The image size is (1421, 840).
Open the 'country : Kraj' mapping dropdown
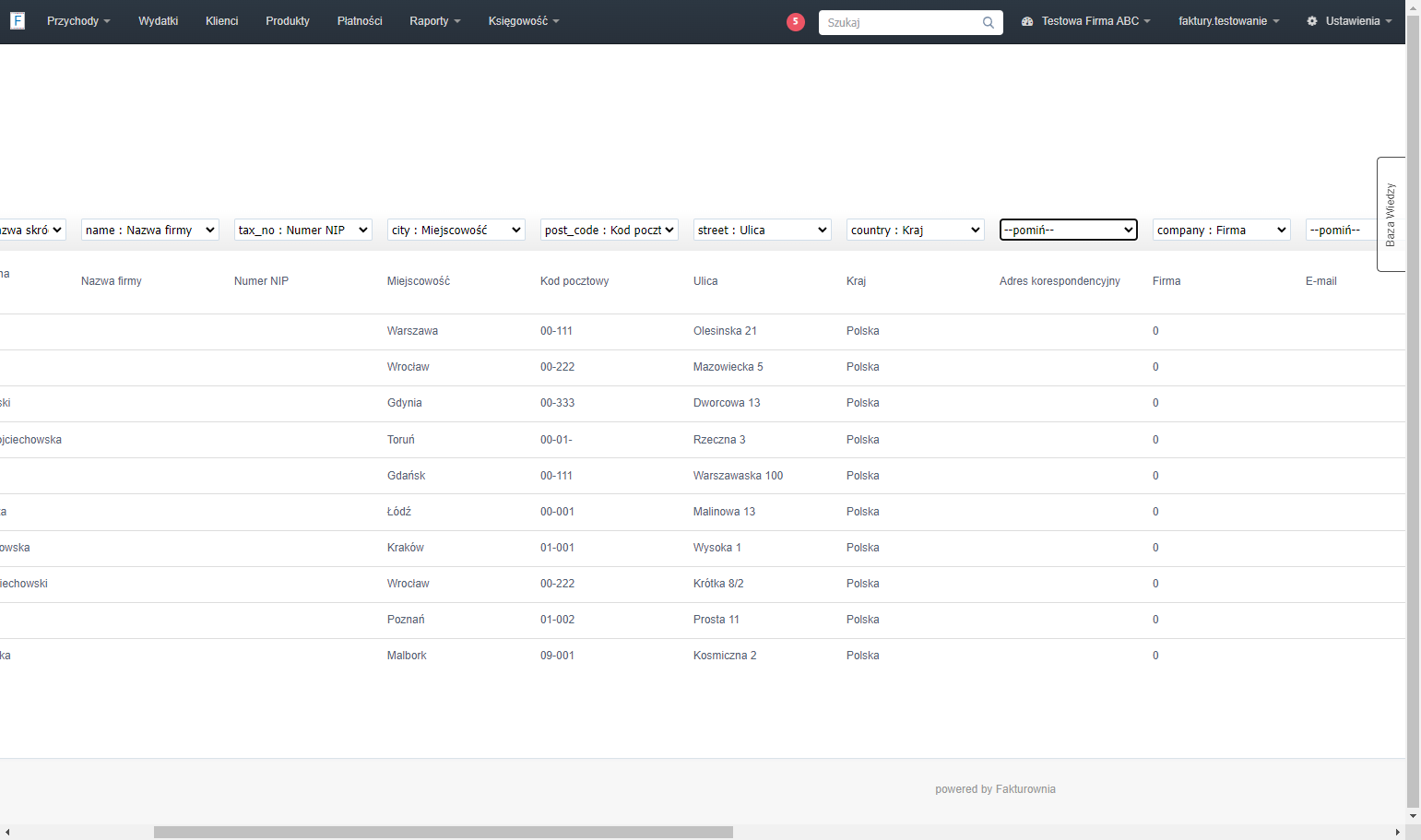(916, 230)
